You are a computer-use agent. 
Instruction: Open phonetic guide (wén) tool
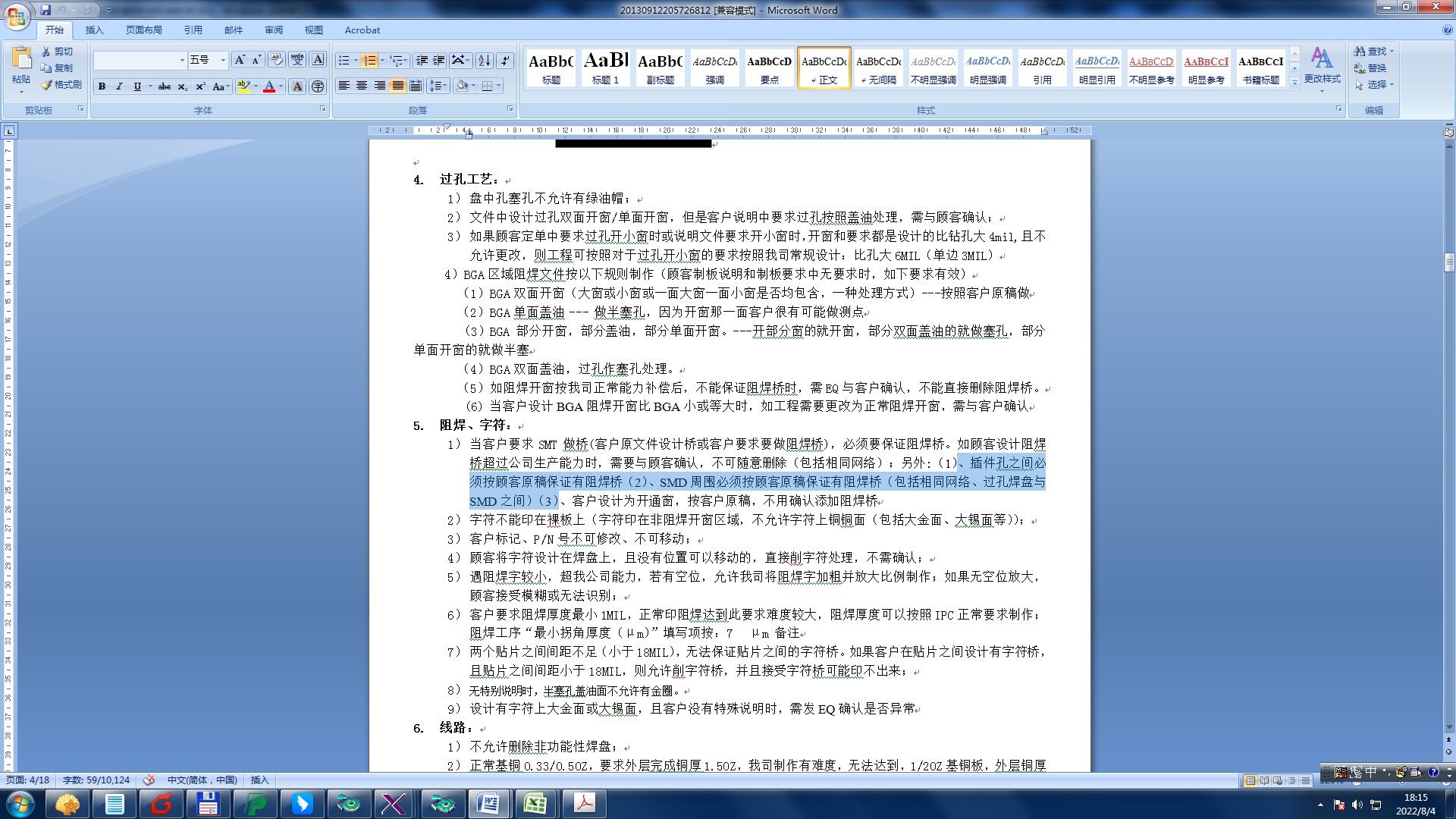(297, 60)
